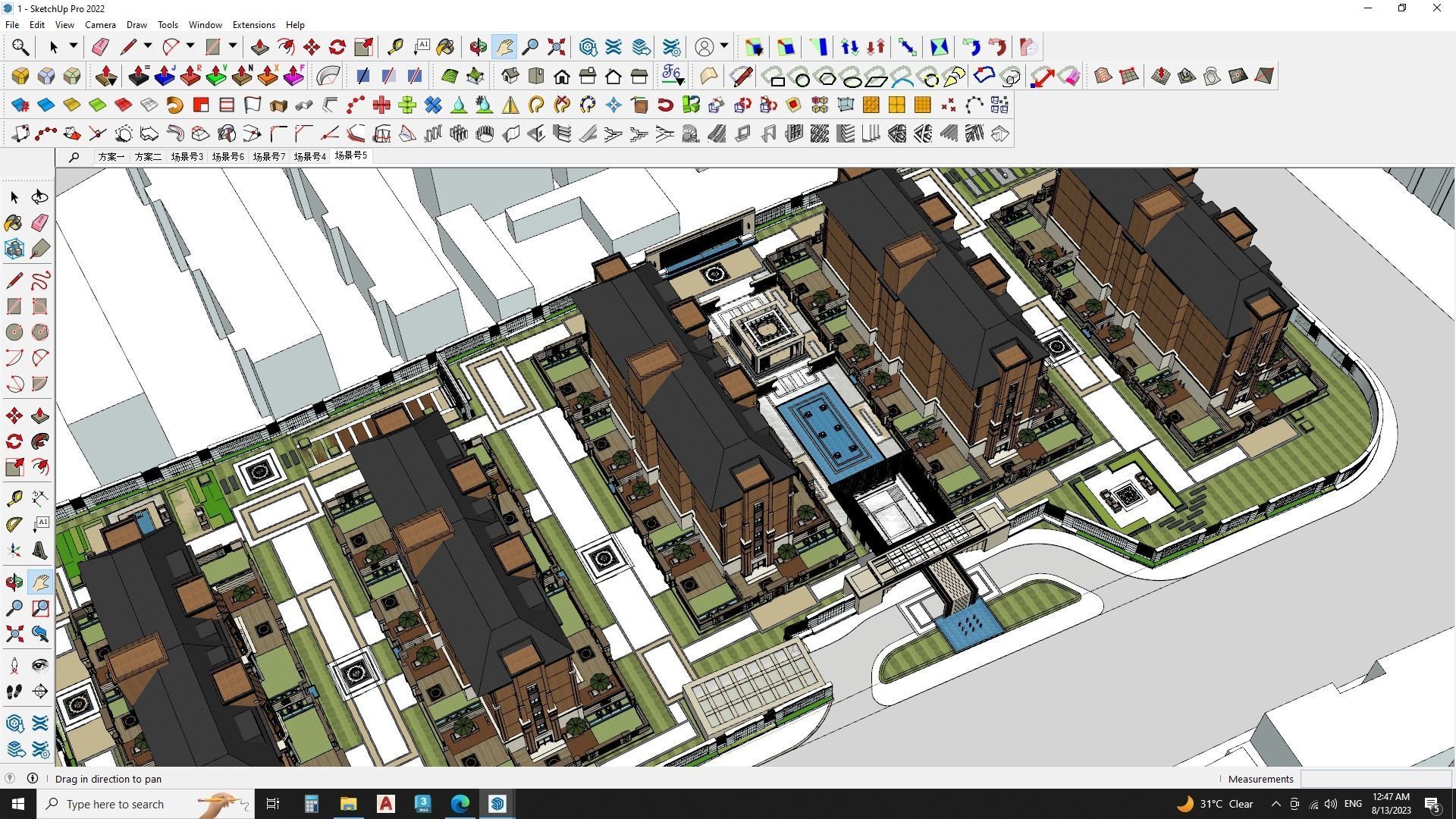The height and width of the screenshot is (819, 1456).
Task: Open the account profile dropdown arrow
Action: coord(724,46)
